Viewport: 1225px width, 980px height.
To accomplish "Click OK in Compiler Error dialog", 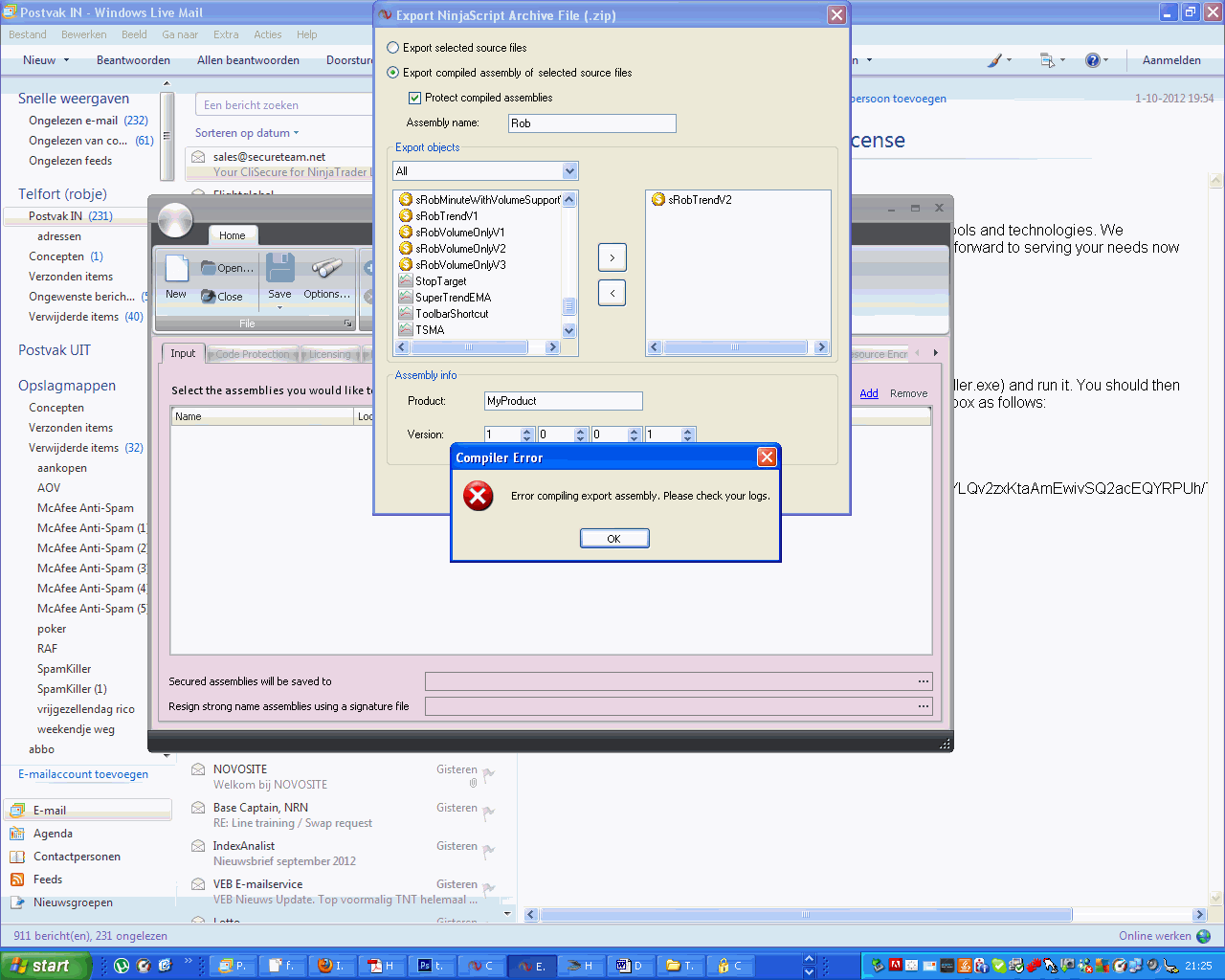I will point(614,539).
